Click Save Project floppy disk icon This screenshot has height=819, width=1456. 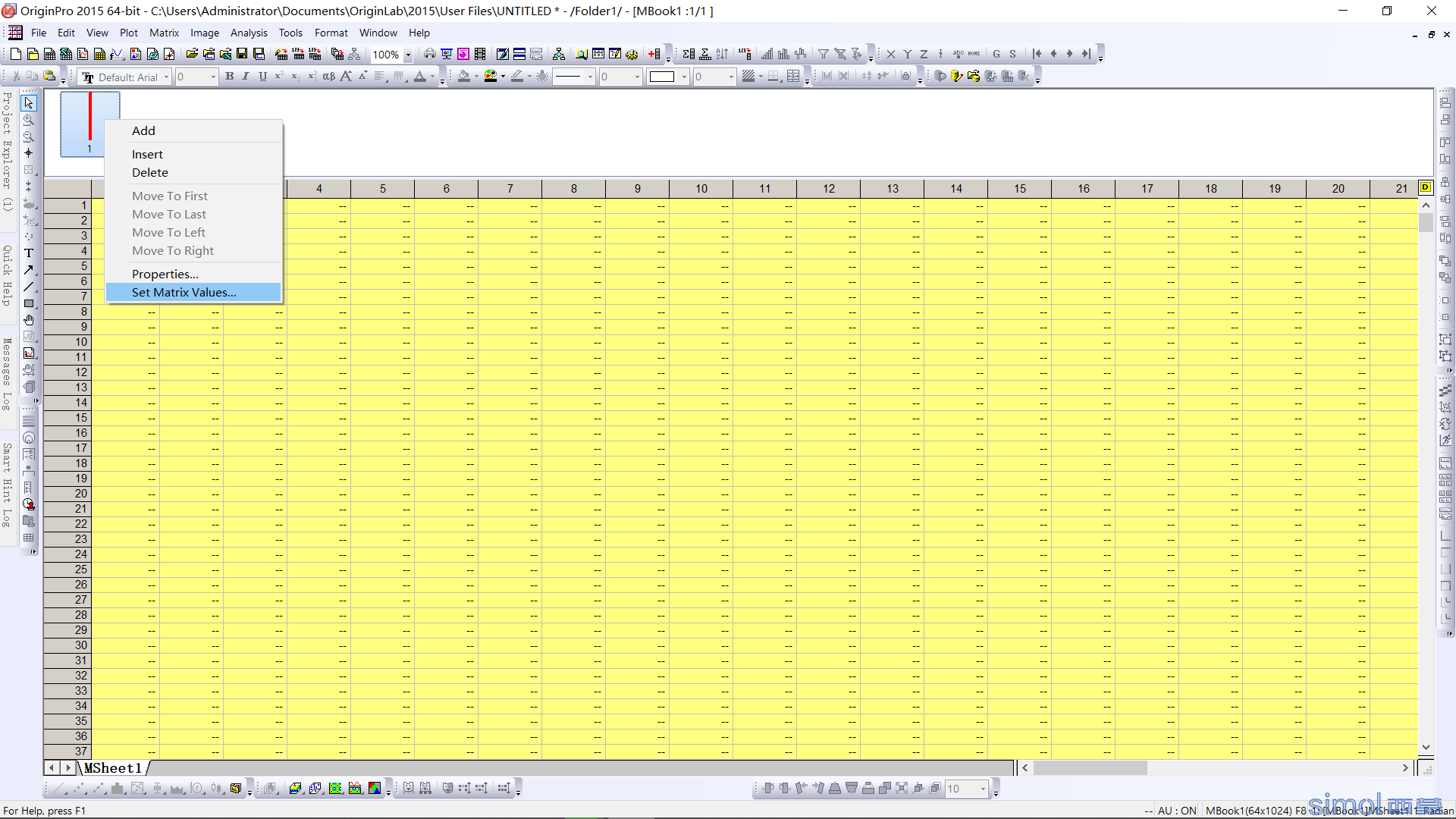[x=242, y=54]
